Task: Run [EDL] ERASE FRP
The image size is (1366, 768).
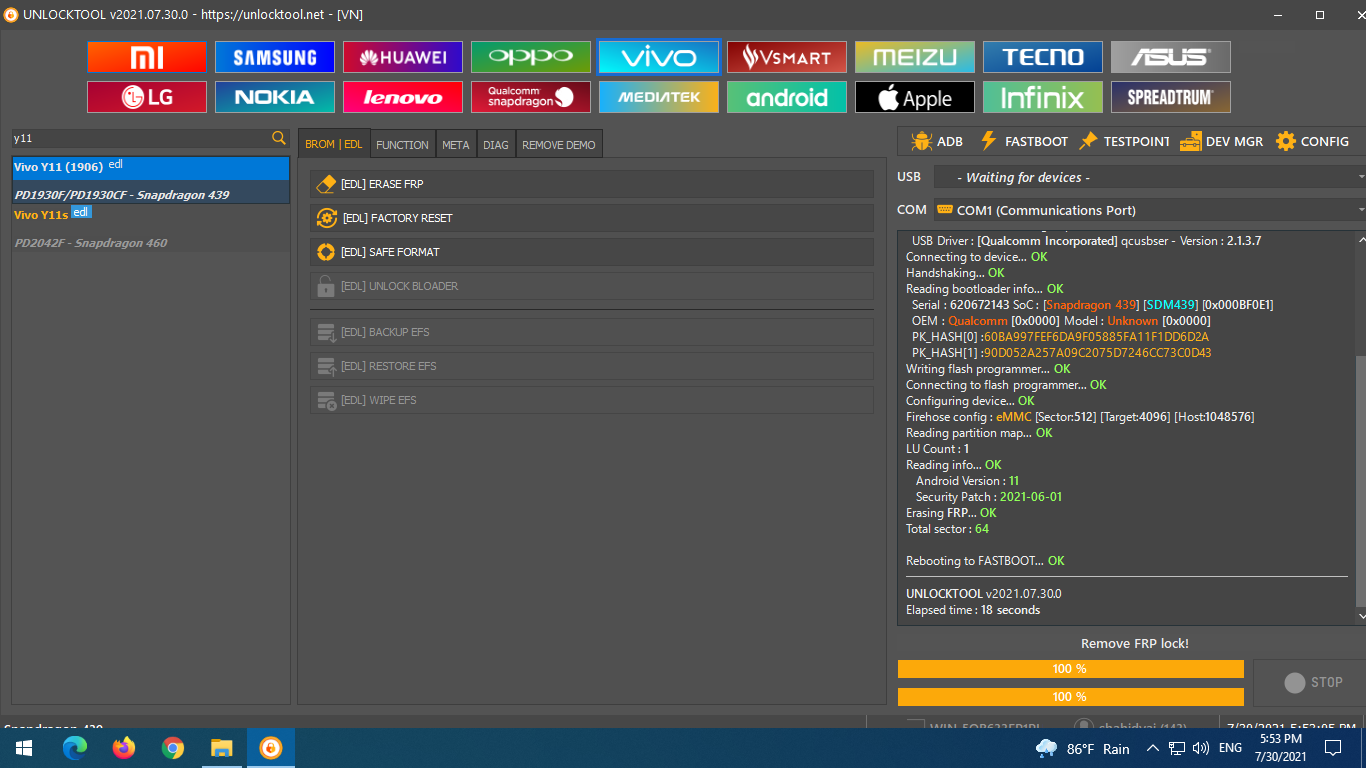Action: tap(592, 184)
